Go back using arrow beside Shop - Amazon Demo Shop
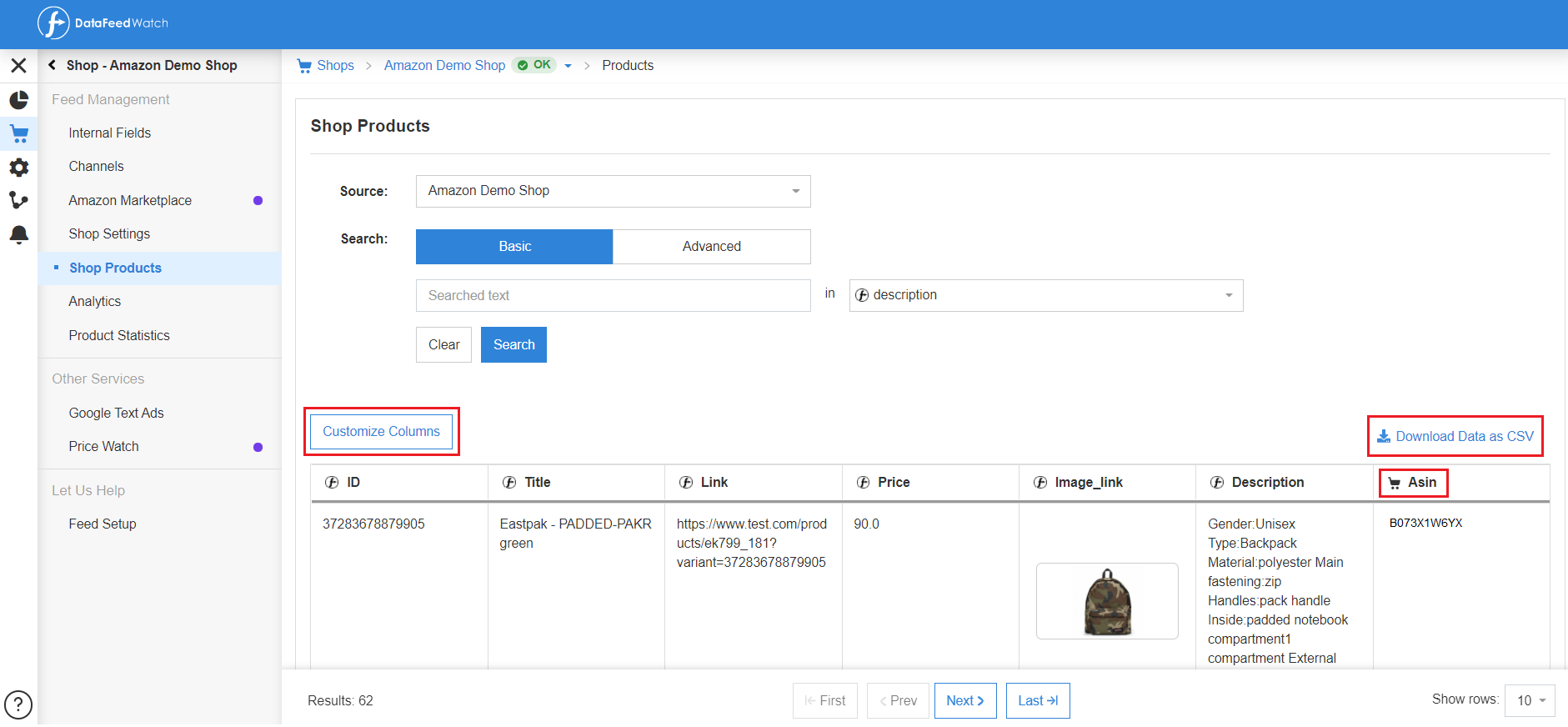Image resolution: width=1568 pixels, height=727 pixels. pyautogui.click(x=52, y=65)
